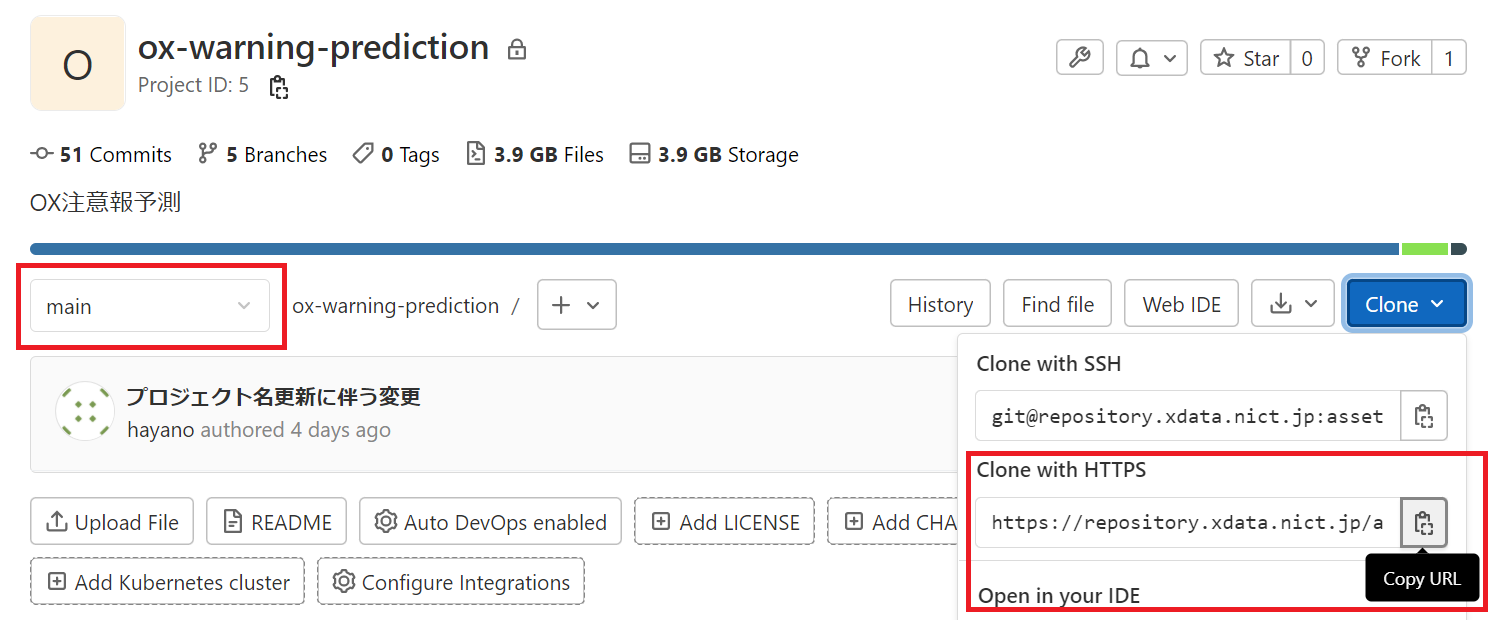The image size is (1499, 620).
Task: Select Upload File
Action: [x=111, y=521]
